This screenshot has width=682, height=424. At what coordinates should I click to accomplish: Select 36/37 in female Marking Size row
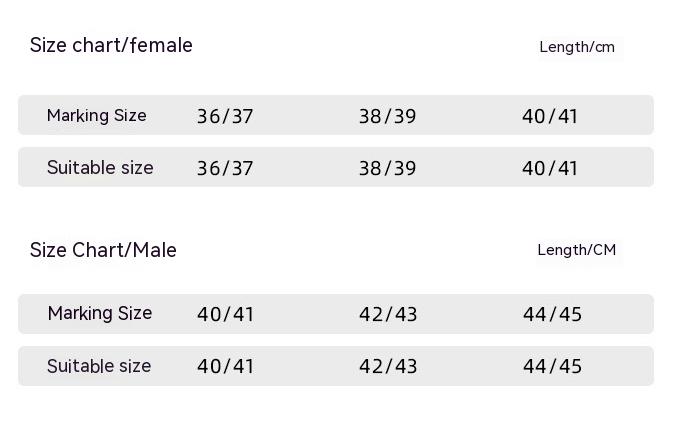[x=225, y=116]
